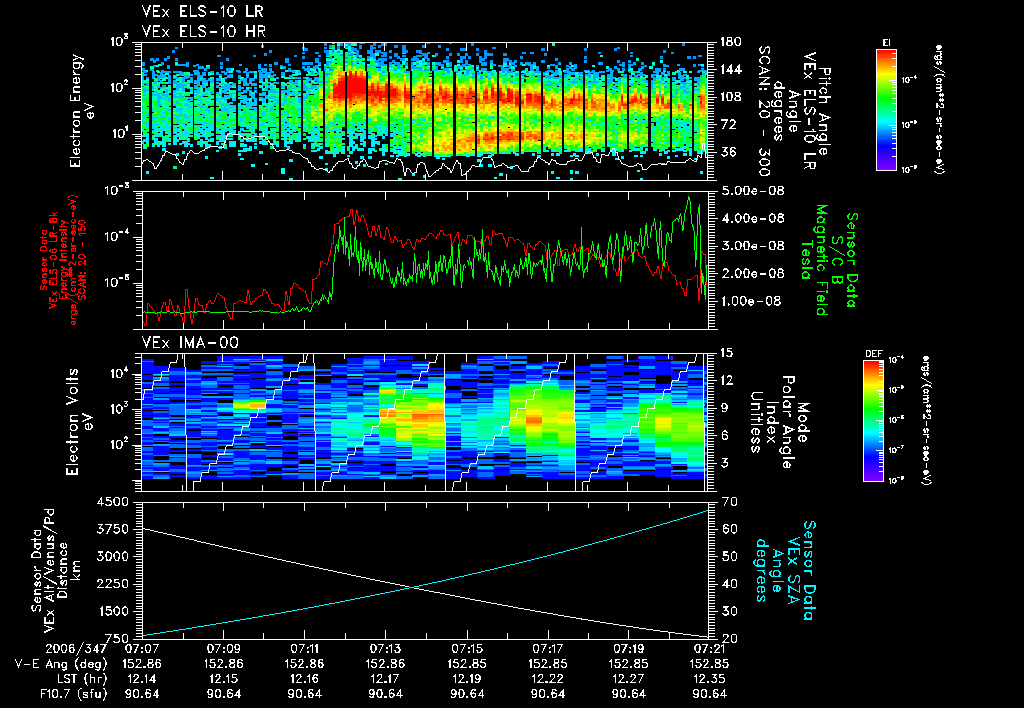Click the time tick label 07:15
This screenshot has width=1024, height=708.
pyautogui.click(x=467, y=650)
